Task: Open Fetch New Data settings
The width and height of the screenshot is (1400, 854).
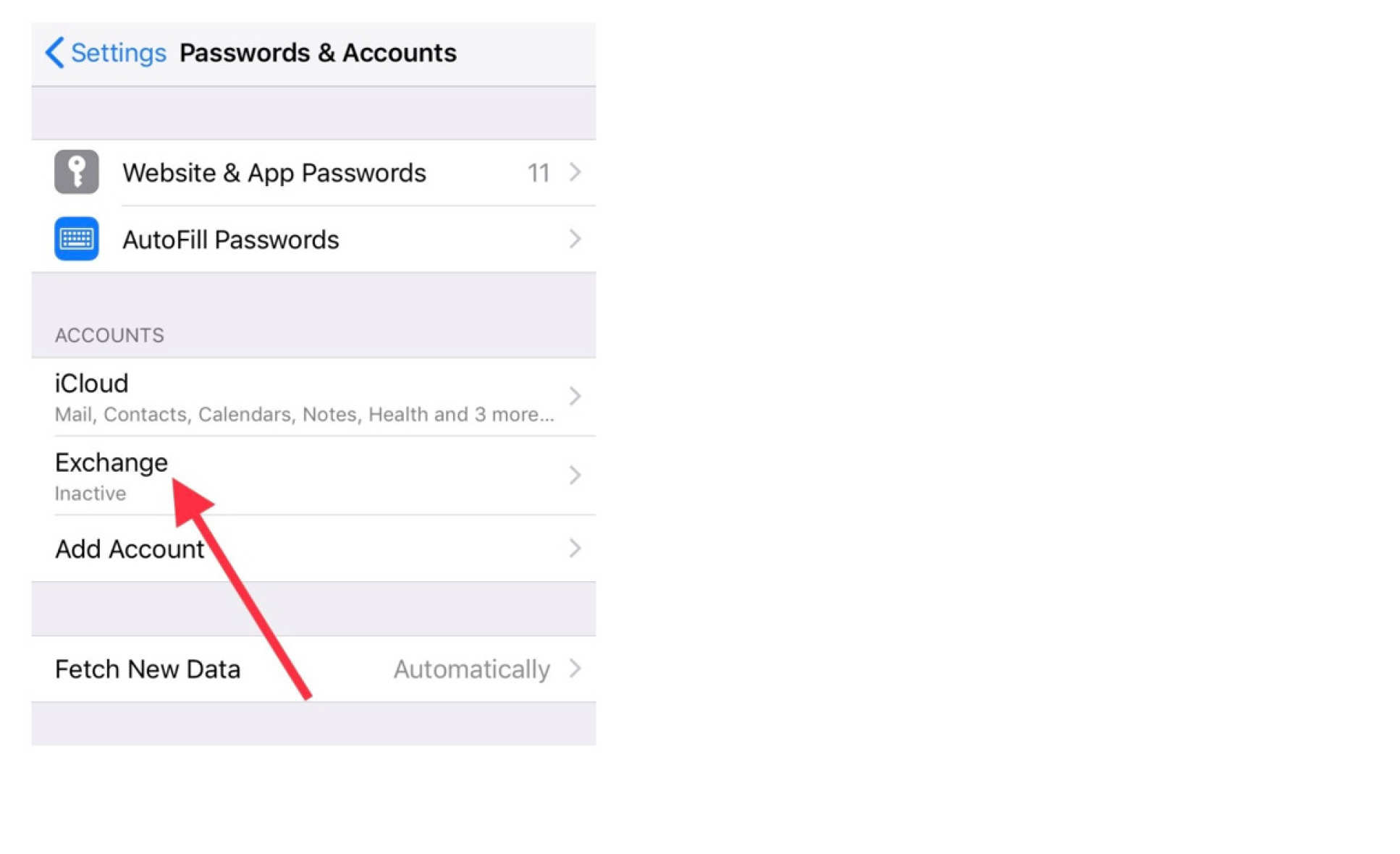Action: click(x=148, y=669)
